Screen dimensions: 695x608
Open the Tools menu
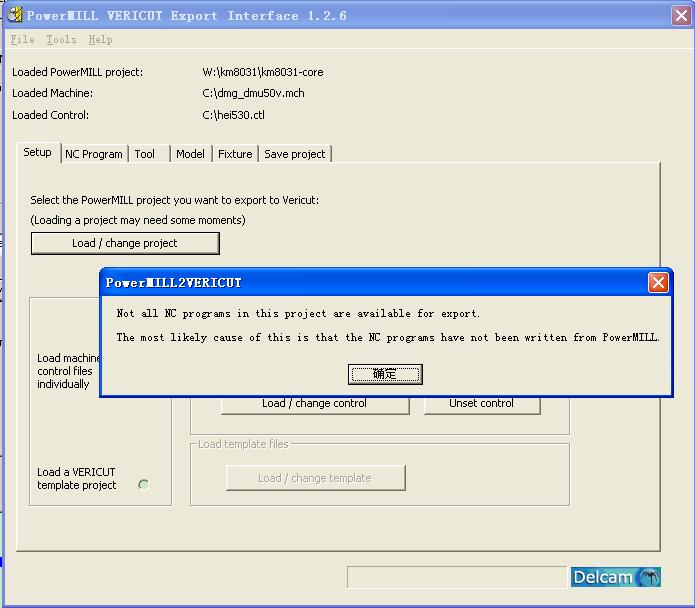click(x=62, y=39)
